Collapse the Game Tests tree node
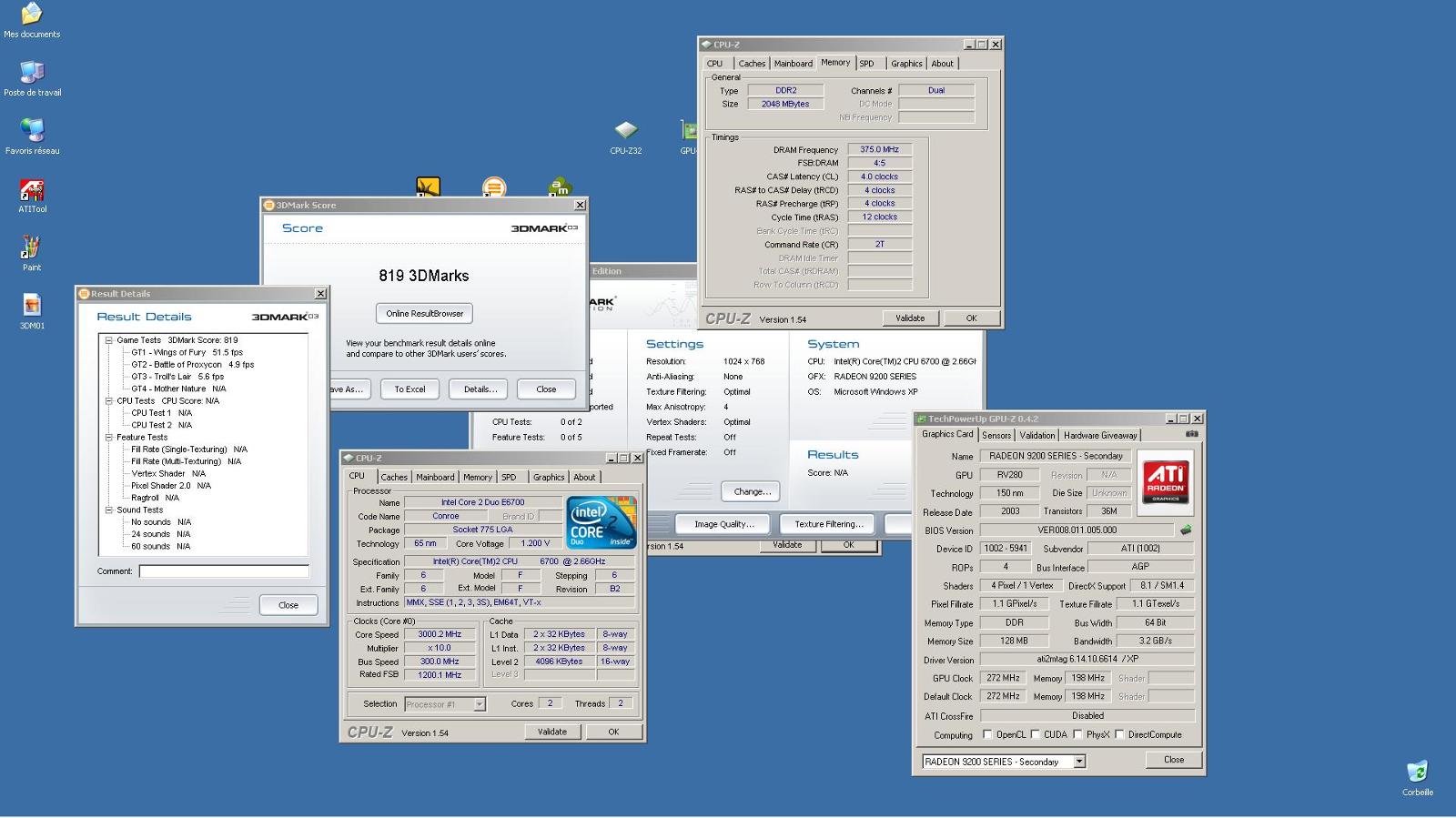 pos(108,340)
